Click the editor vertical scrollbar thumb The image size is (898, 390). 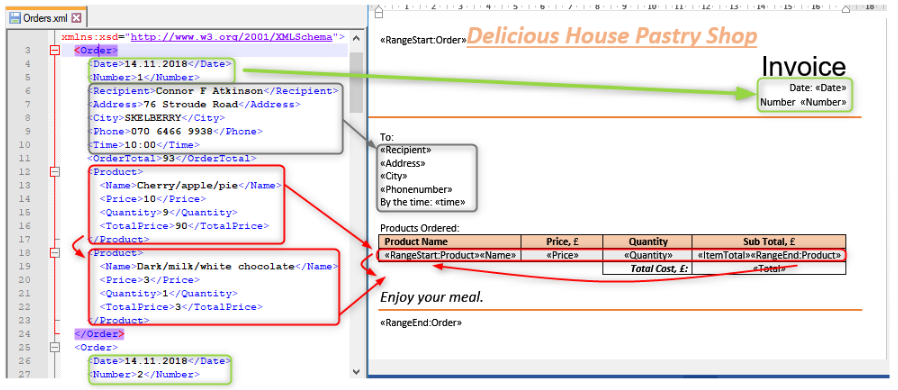(356, 82)
